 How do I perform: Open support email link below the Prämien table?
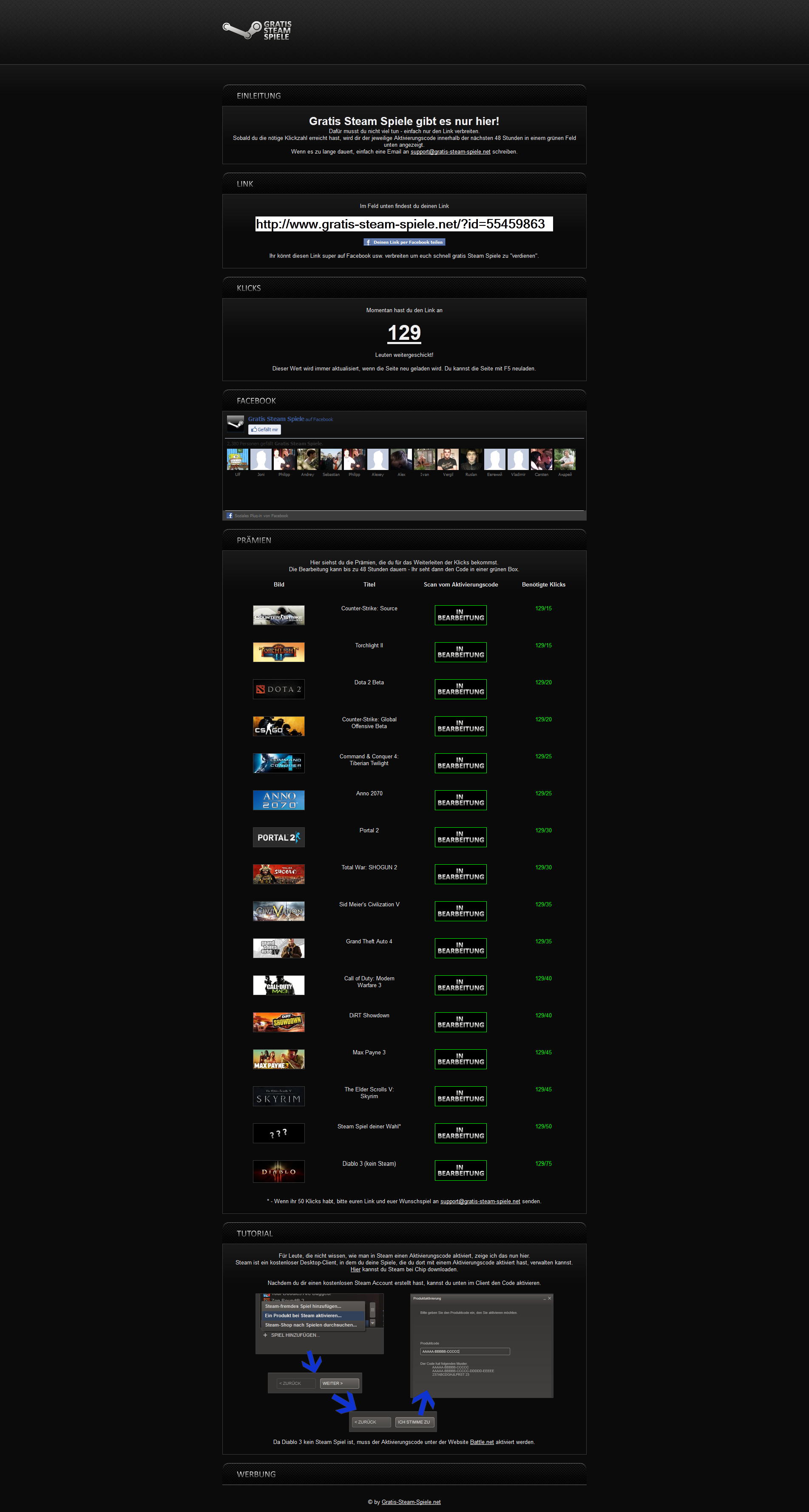pyautogui.click(x=480, y=1202)
